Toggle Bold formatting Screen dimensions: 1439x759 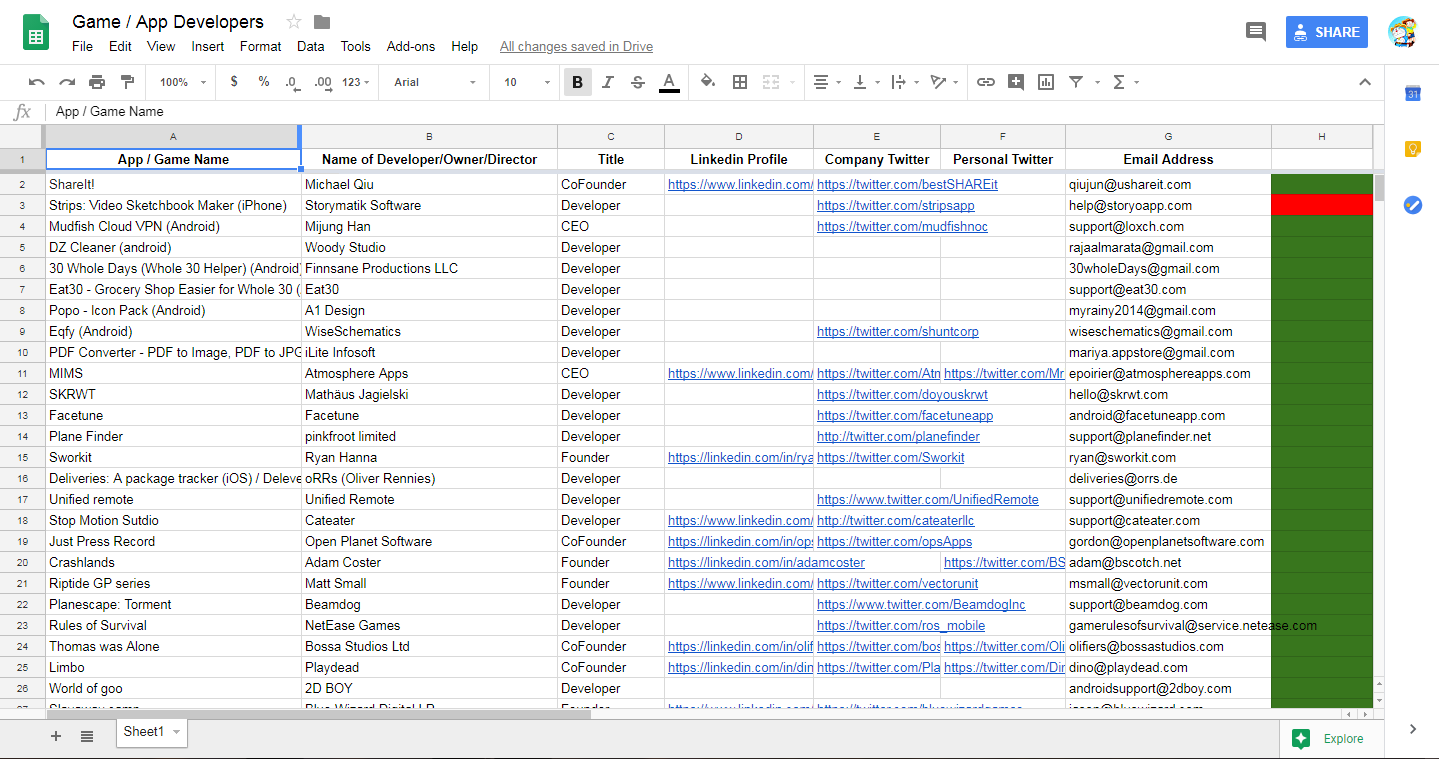click(578, 82)
